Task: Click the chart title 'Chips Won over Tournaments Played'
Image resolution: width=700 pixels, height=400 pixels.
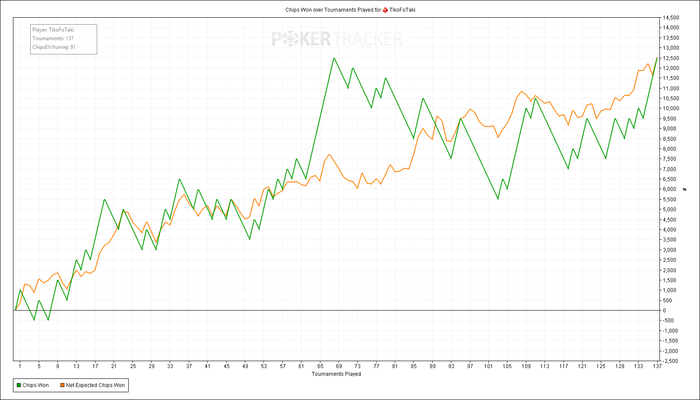Action: click(x=329, y=9)
